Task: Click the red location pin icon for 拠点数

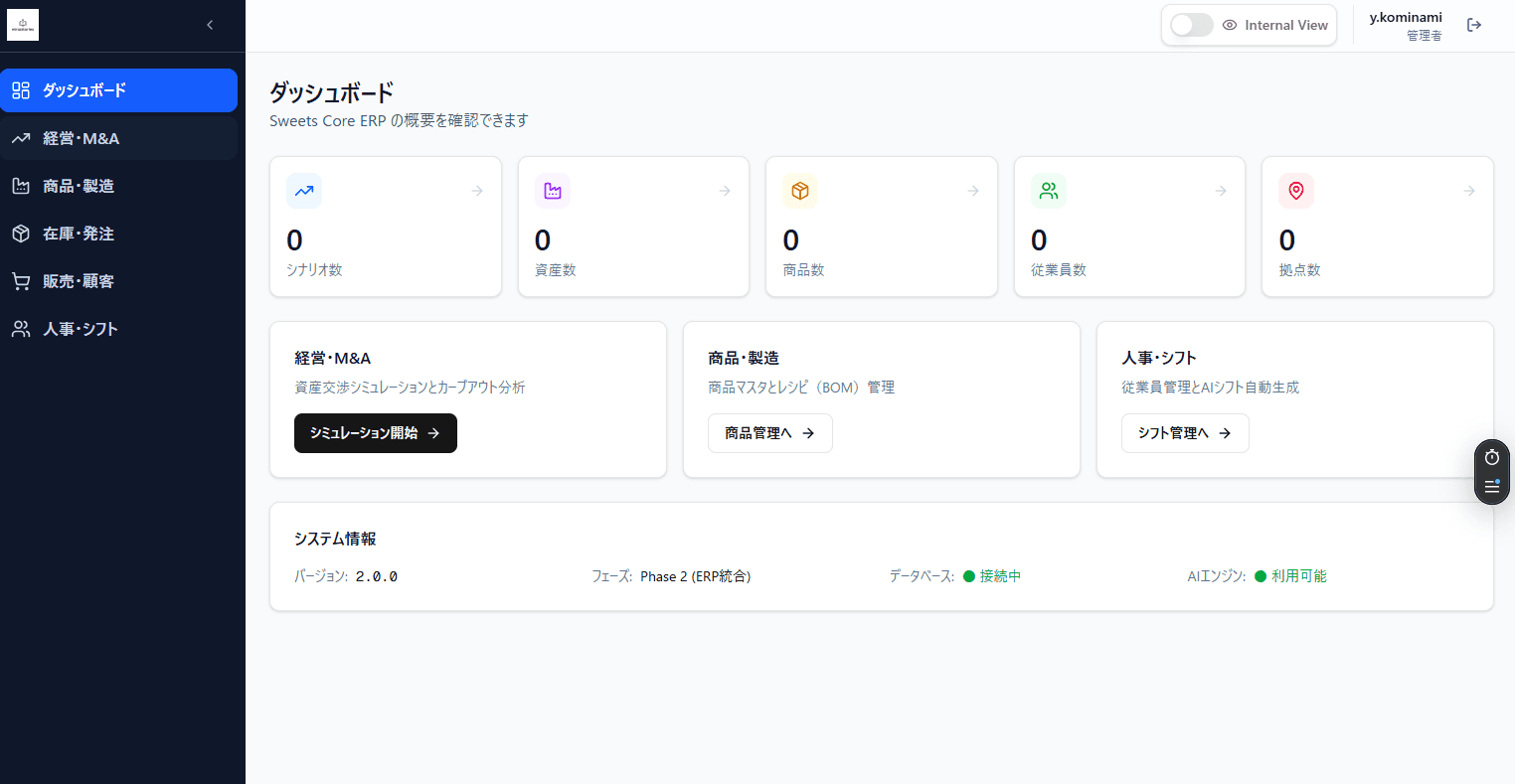Action: 1296,191
